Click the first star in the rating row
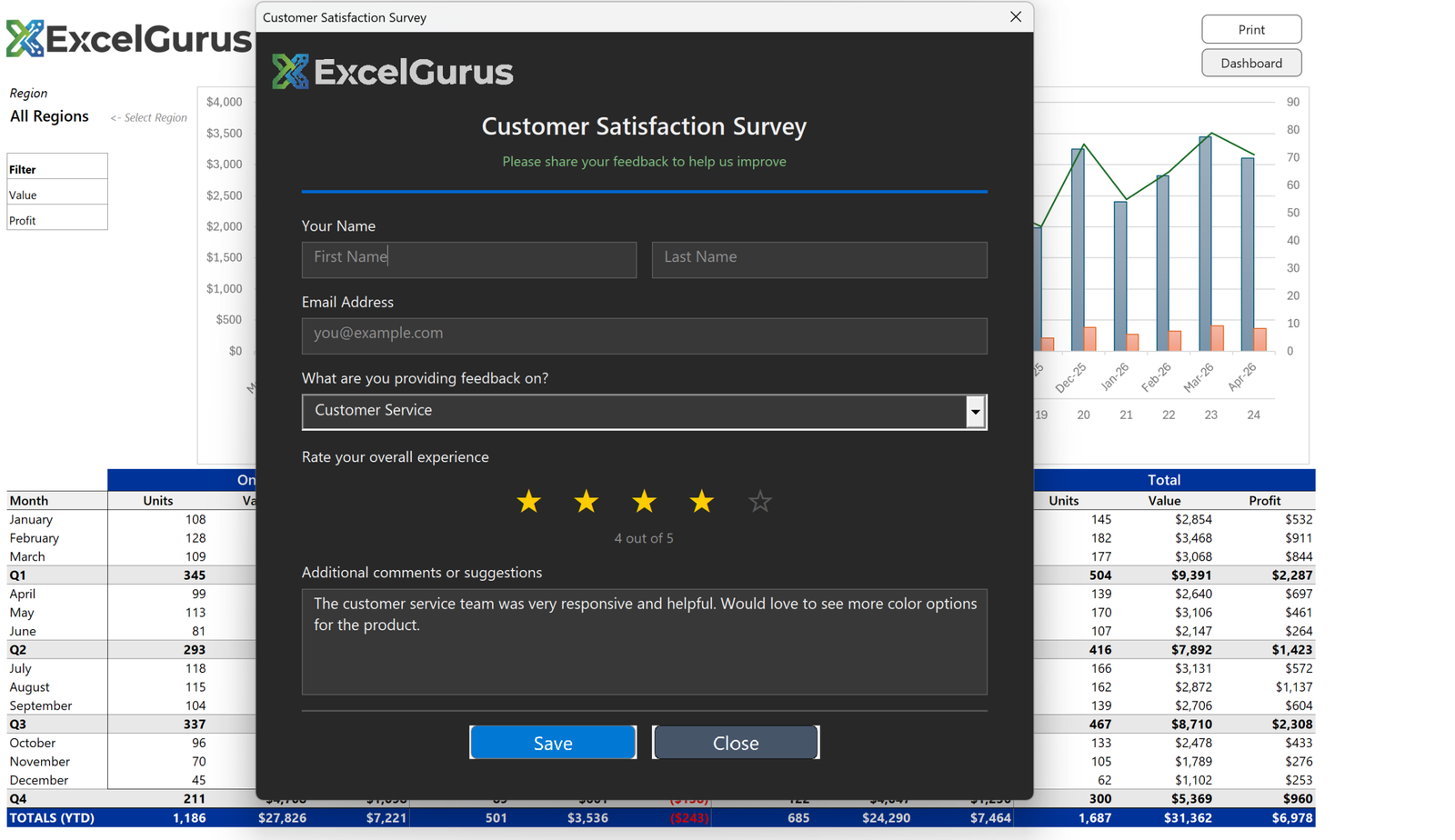The height and width of the screenshot is (840, 1455). pos(528,501)
